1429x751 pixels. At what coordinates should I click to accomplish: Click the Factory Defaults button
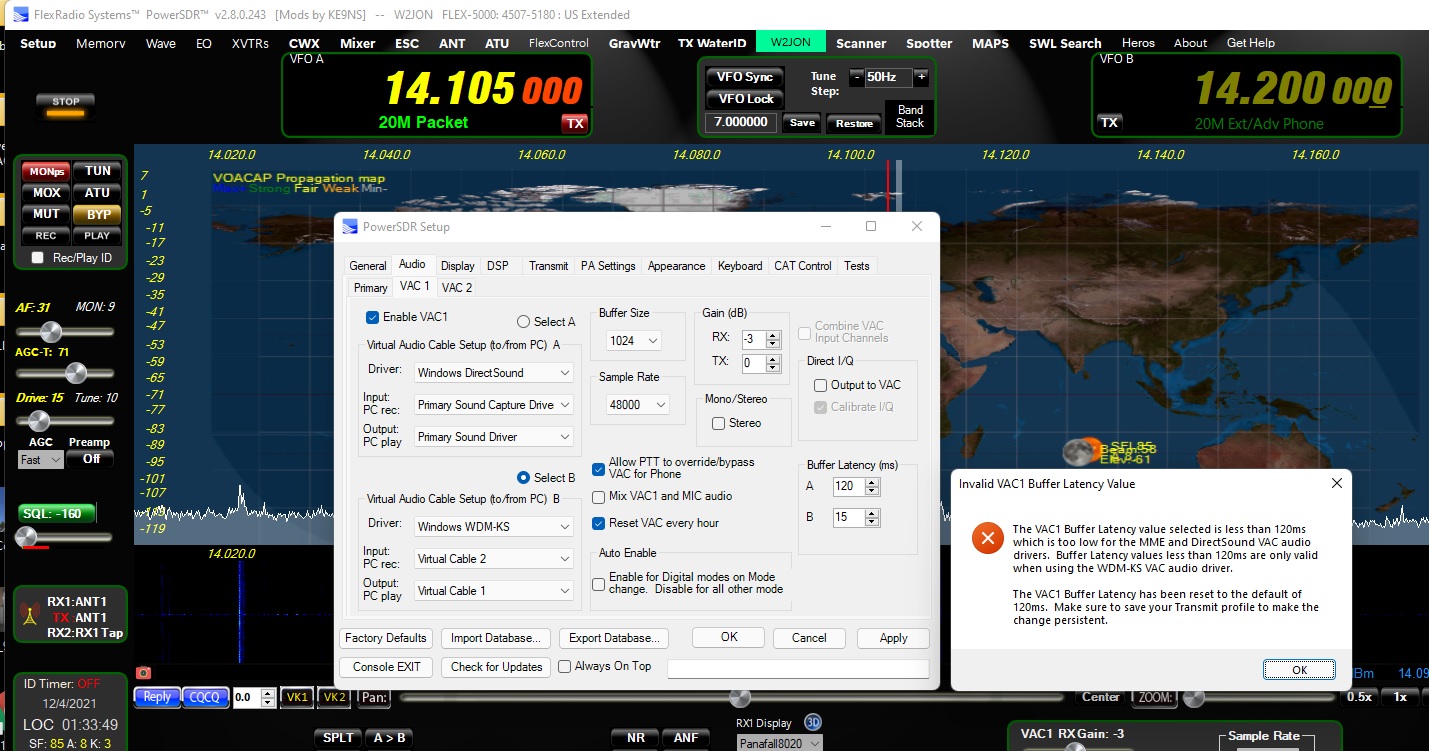(386, 638)
